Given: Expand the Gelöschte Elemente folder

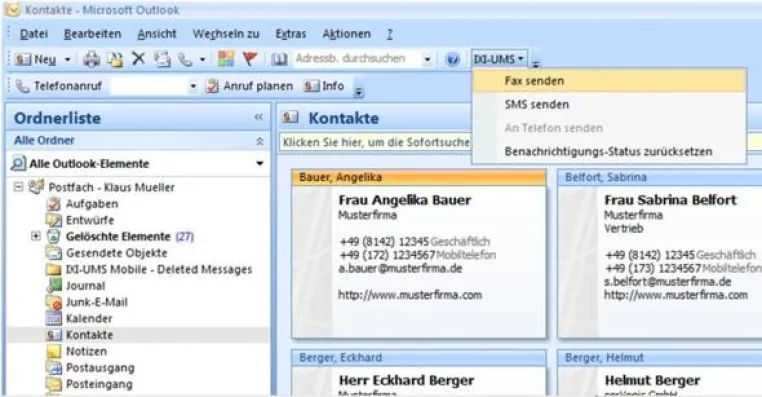Looking at the screenshot, I should (35, 236).
